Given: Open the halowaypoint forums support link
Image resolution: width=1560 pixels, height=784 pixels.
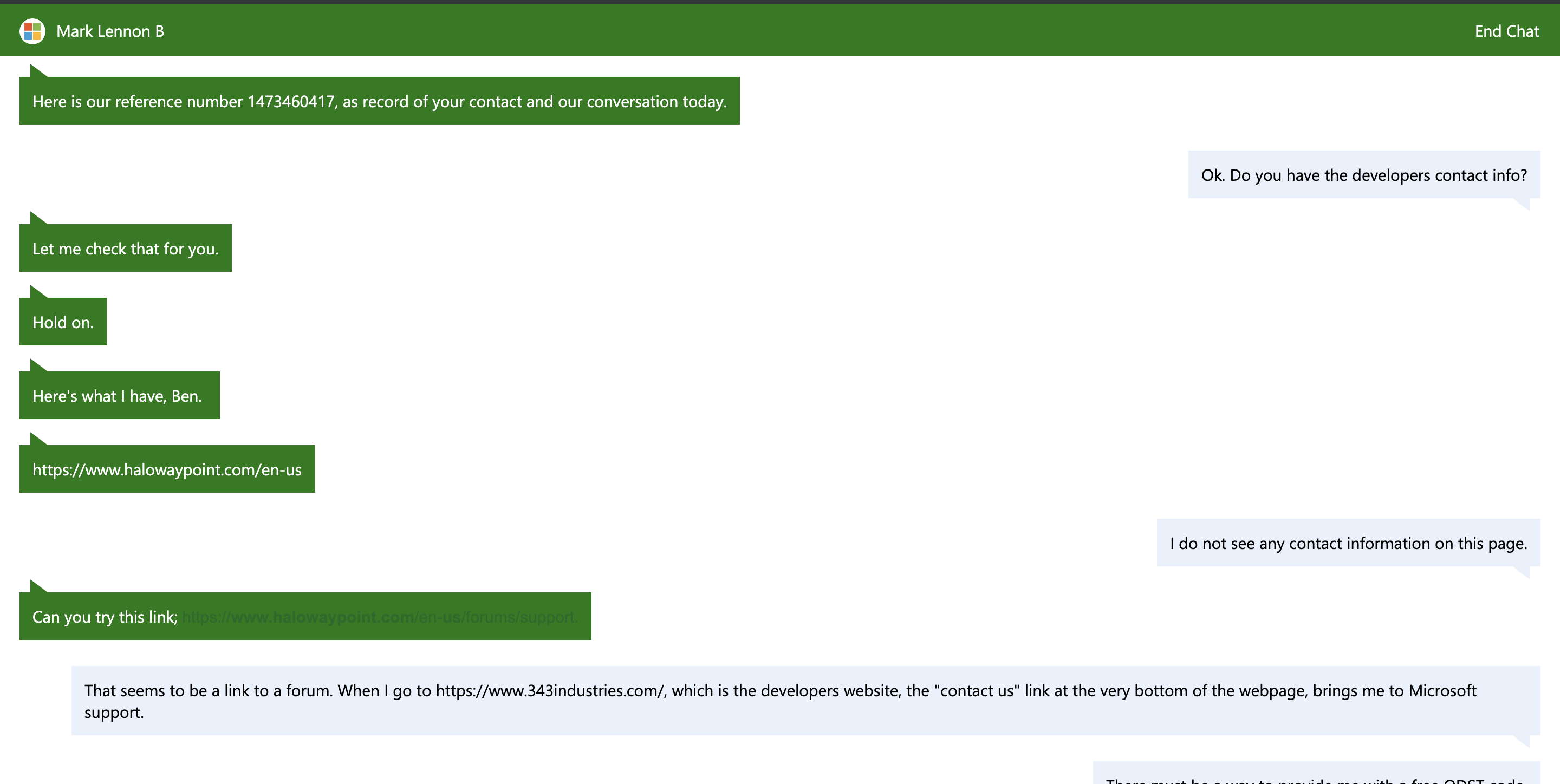Looking at the screenshot, I should pos(380,617).
